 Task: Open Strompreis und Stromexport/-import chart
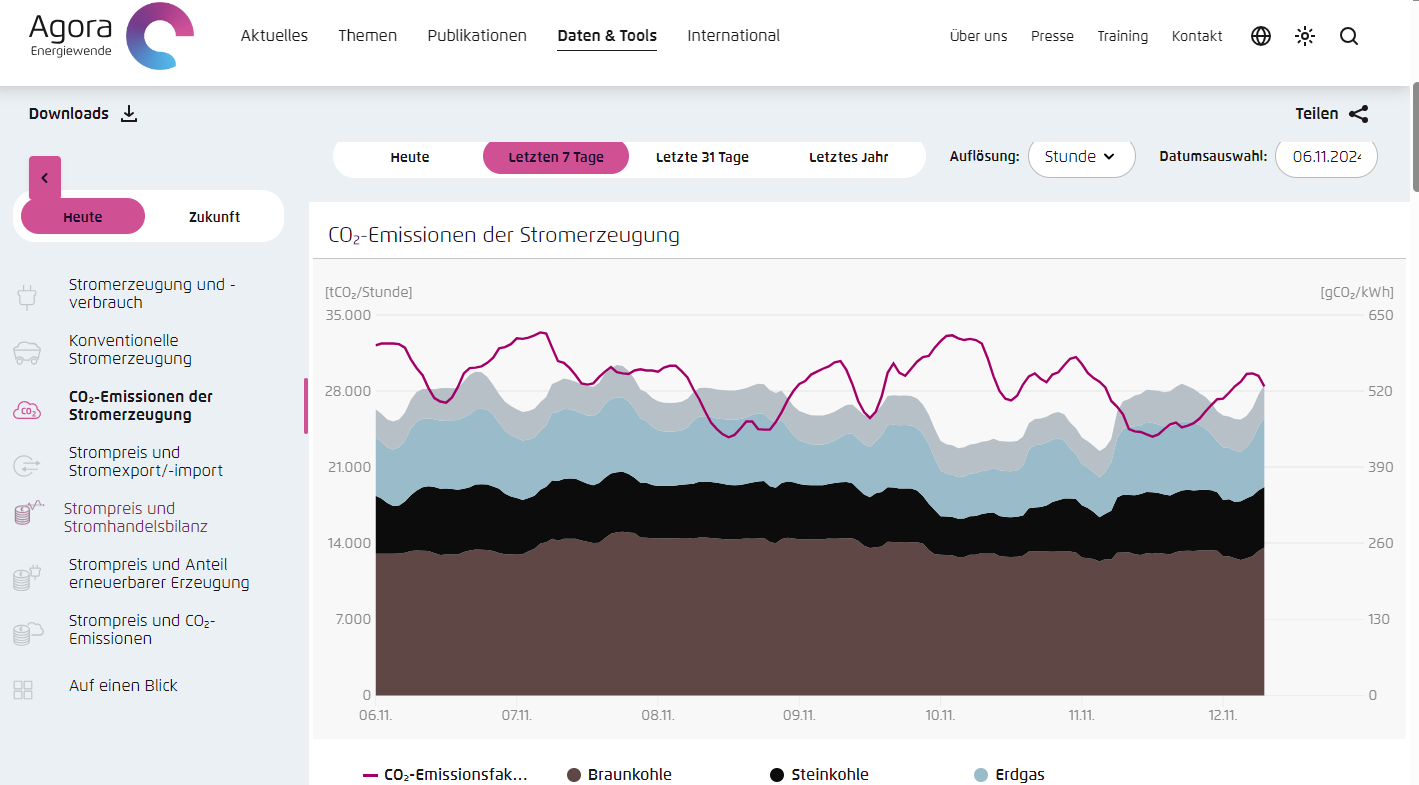click(145, 462)
